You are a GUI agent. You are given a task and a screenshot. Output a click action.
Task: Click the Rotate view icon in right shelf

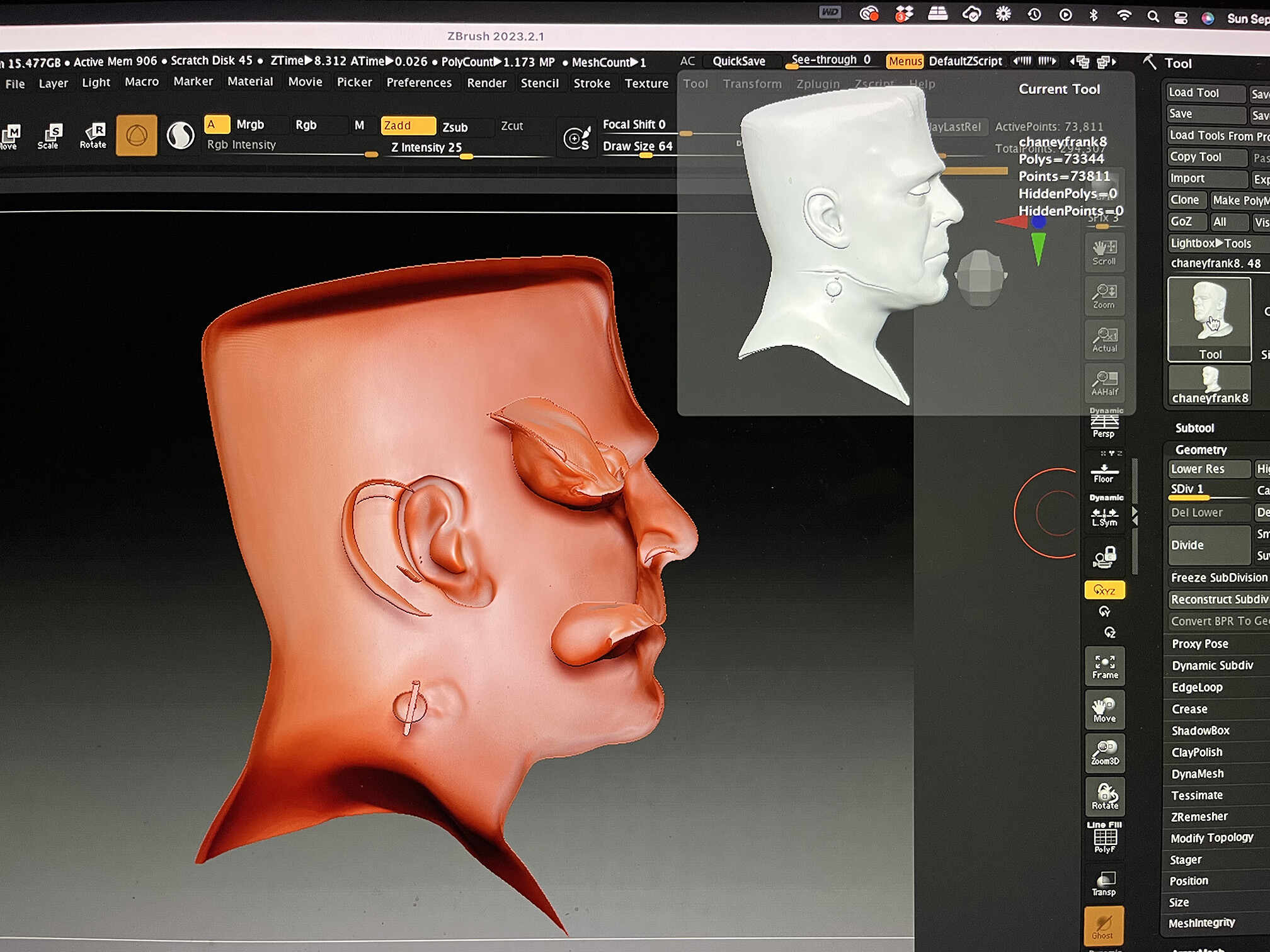pyautogui.click(x=1105, y=796)
